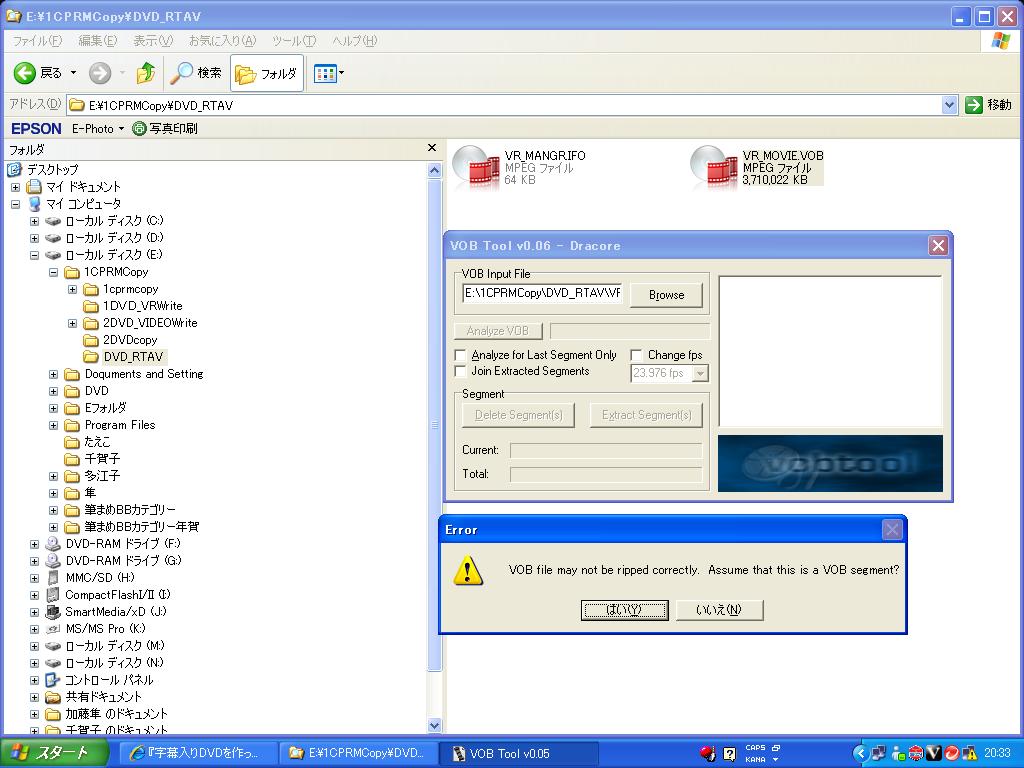Click the vobtool logo banner

point(830,464)
